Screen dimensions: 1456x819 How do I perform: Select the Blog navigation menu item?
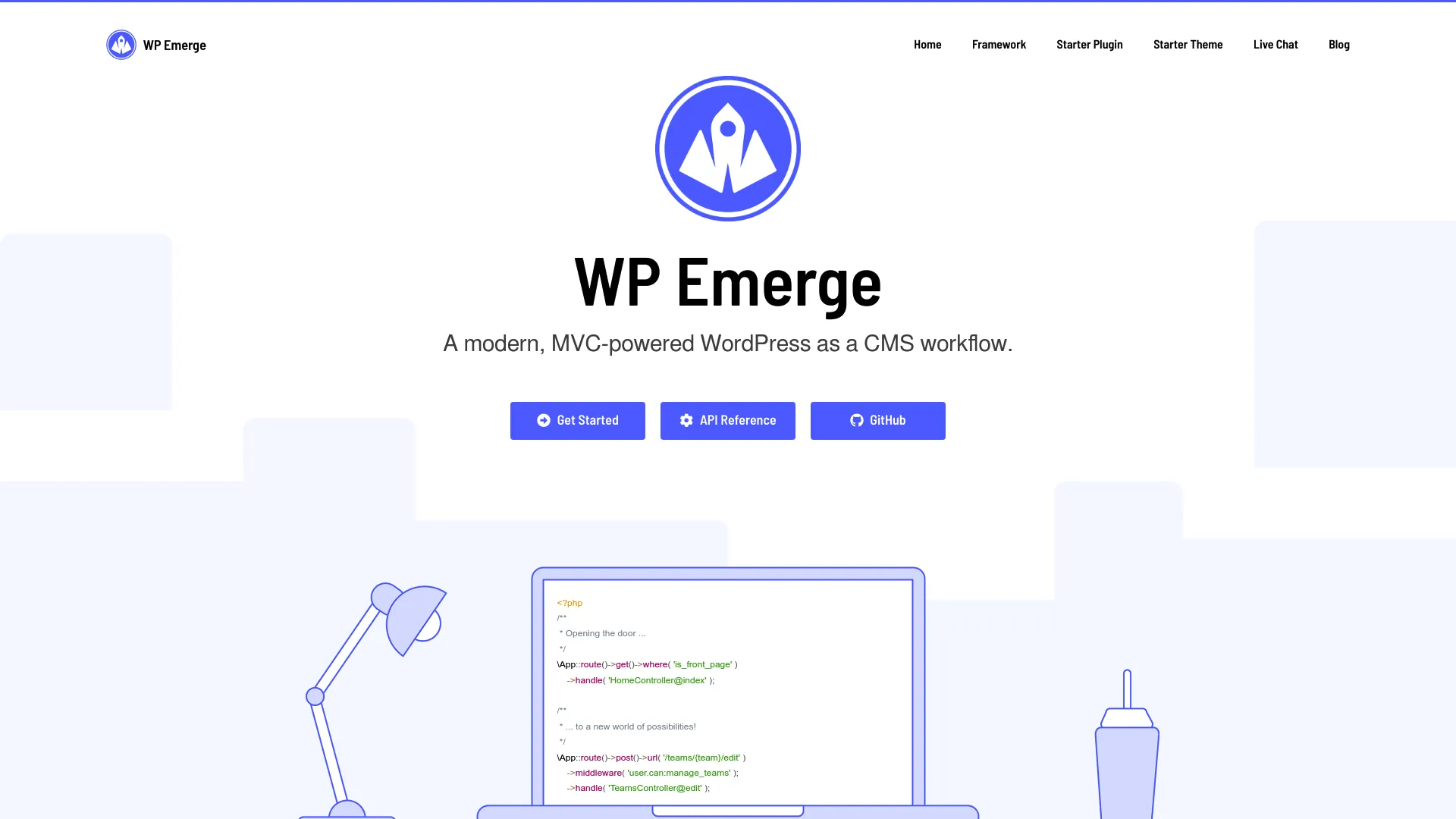[x=1339, y=44]
